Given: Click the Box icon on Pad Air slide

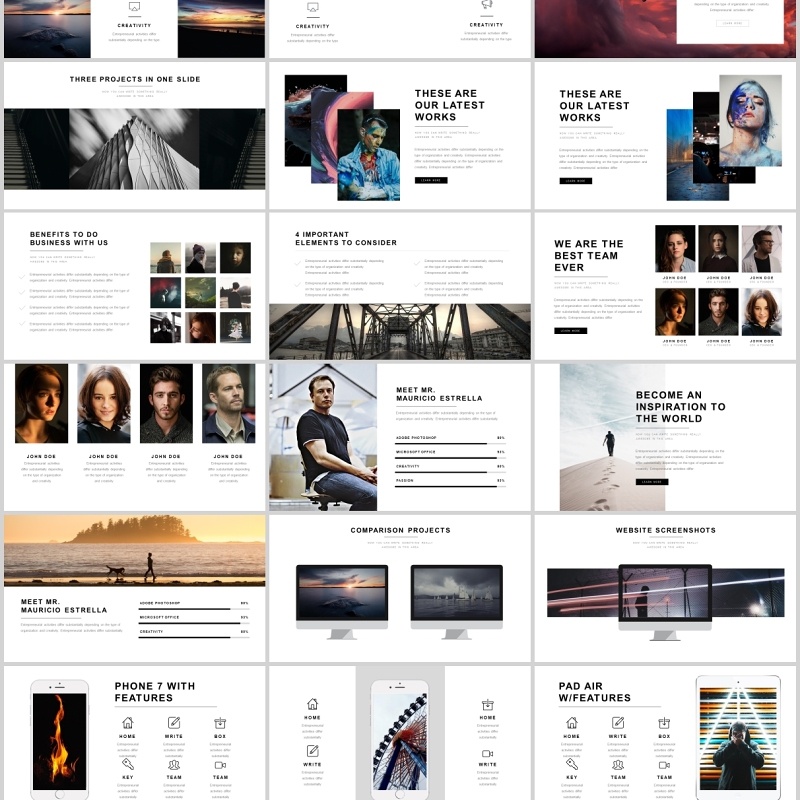Looking at the screenshot, I should (664, 722).
